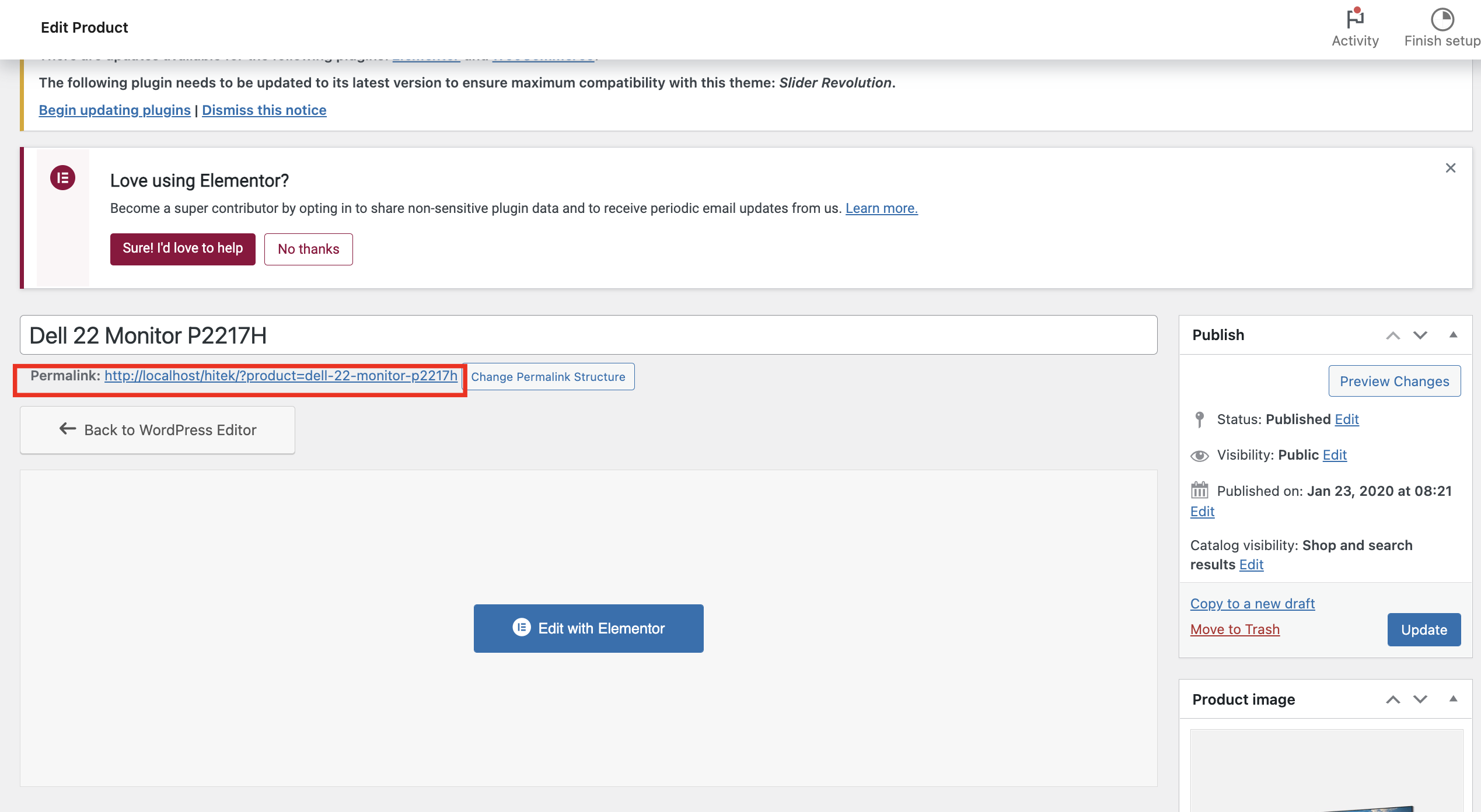Edit Catalog visibility setting
This screenshot has width=1481, height=812.
pos(1251,565)
